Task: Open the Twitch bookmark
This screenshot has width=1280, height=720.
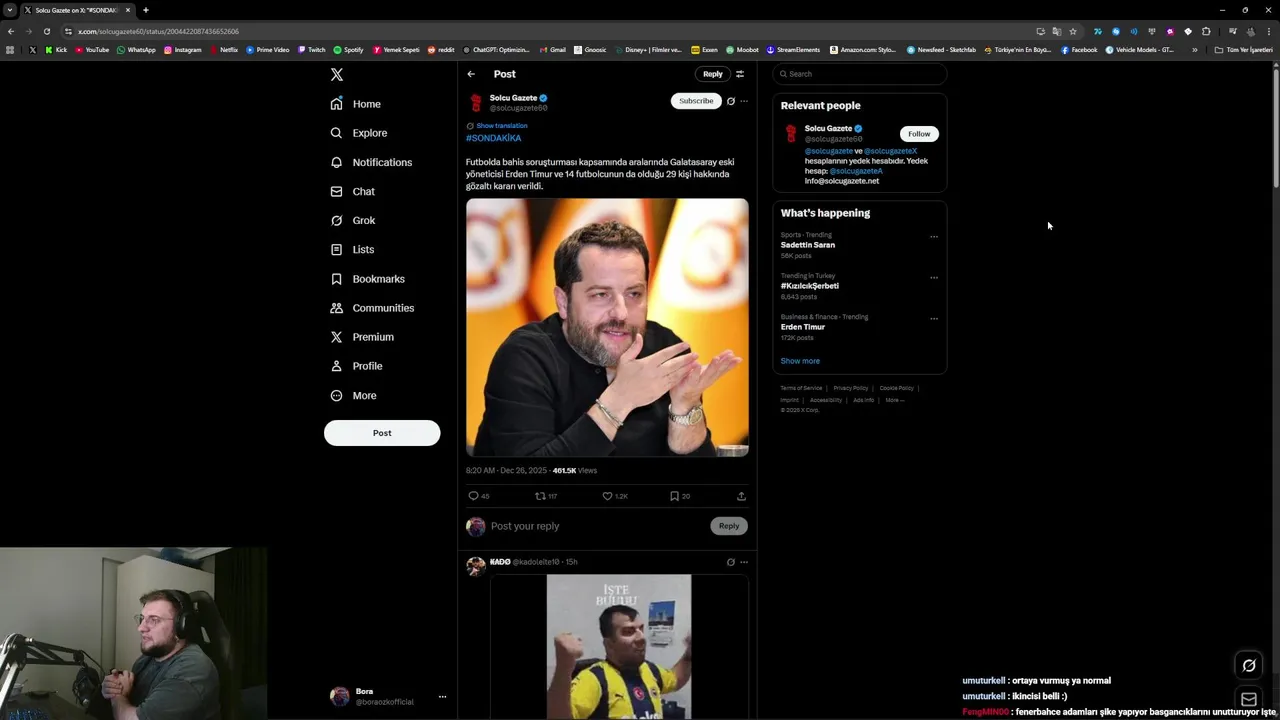Action: pyautogui.click(x=311, y=50)
